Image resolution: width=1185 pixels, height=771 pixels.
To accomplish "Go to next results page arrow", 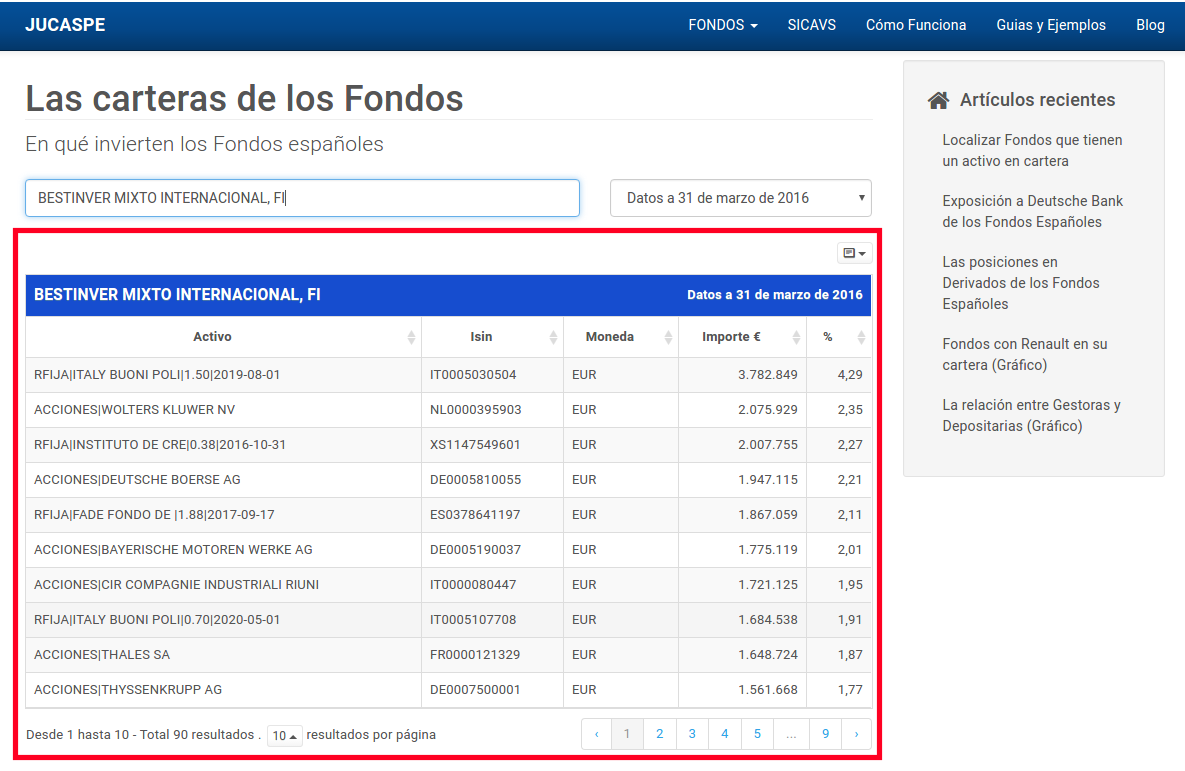I will click(856, 734).
